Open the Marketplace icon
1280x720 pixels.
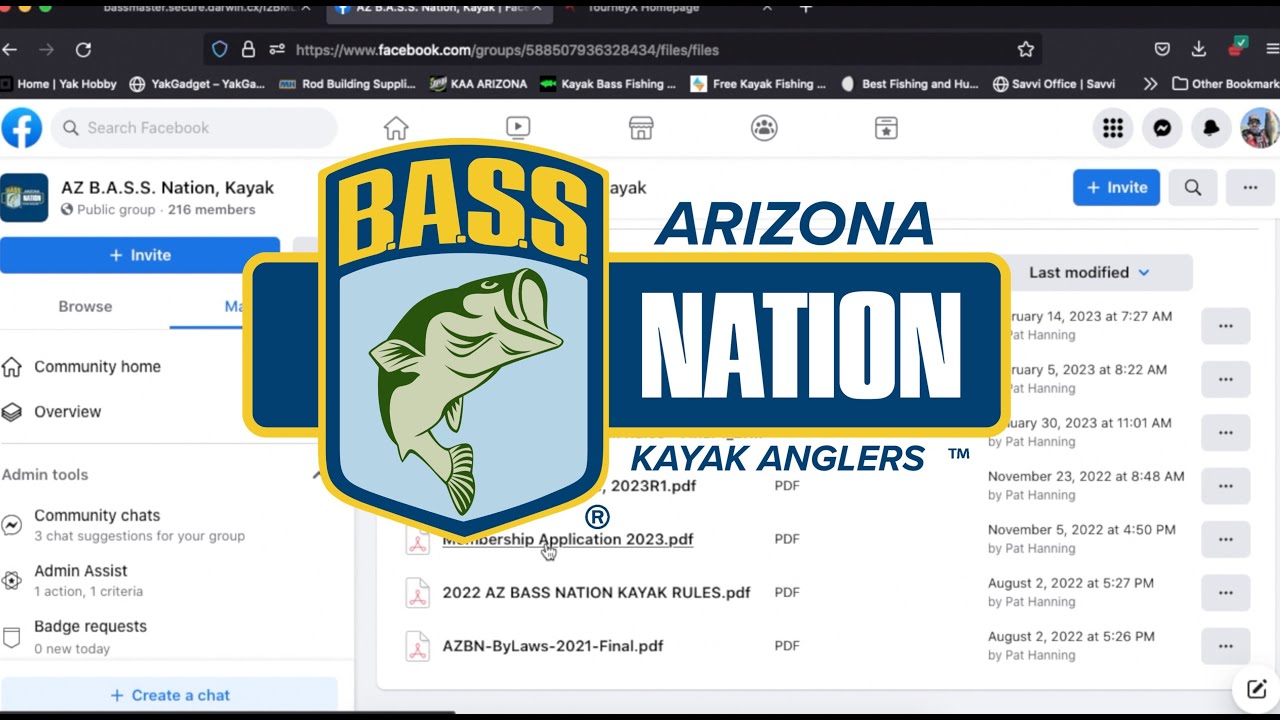pos(641,128)
